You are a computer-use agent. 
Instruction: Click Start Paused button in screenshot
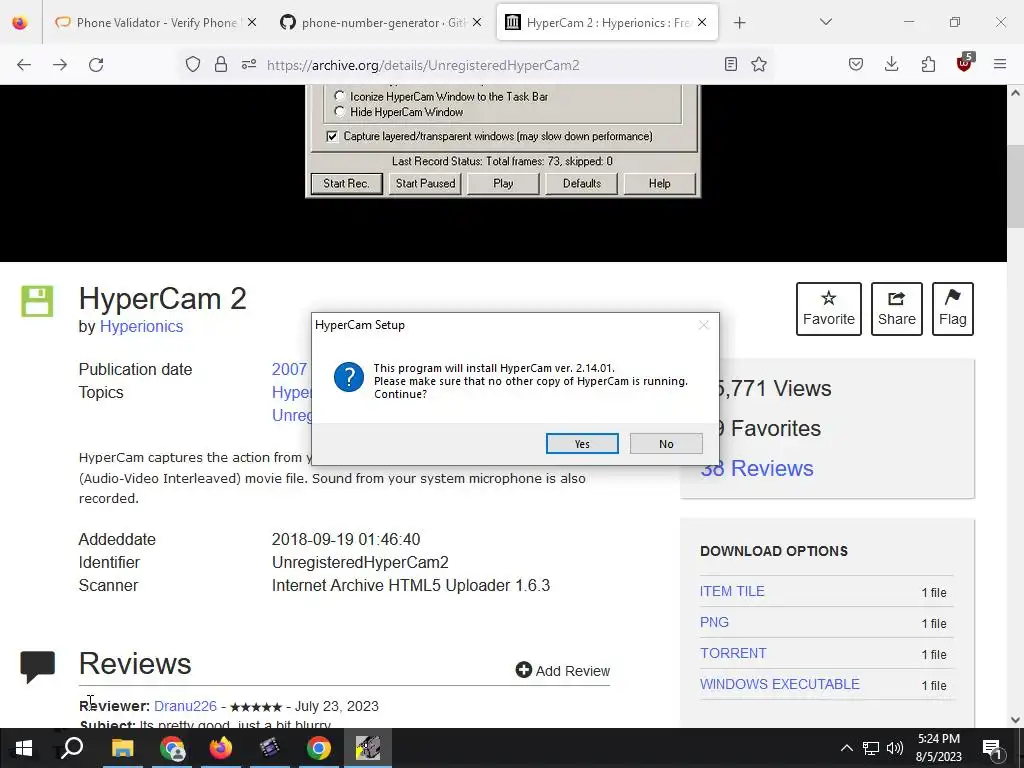(425, 184)
